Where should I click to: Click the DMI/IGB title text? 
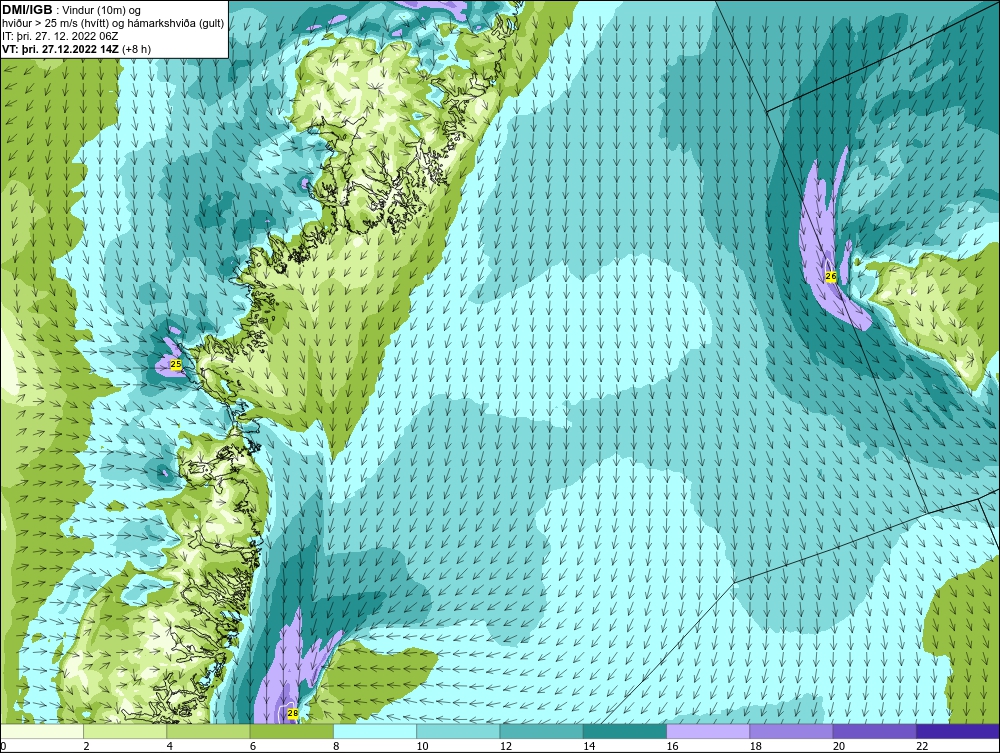(27, 10)
